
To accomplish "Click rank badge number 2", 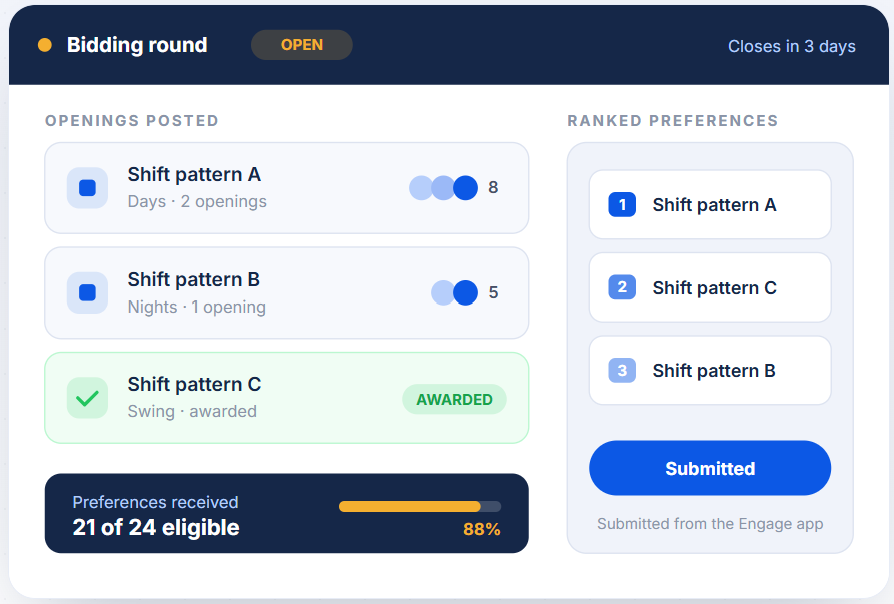I will (622, 287).
